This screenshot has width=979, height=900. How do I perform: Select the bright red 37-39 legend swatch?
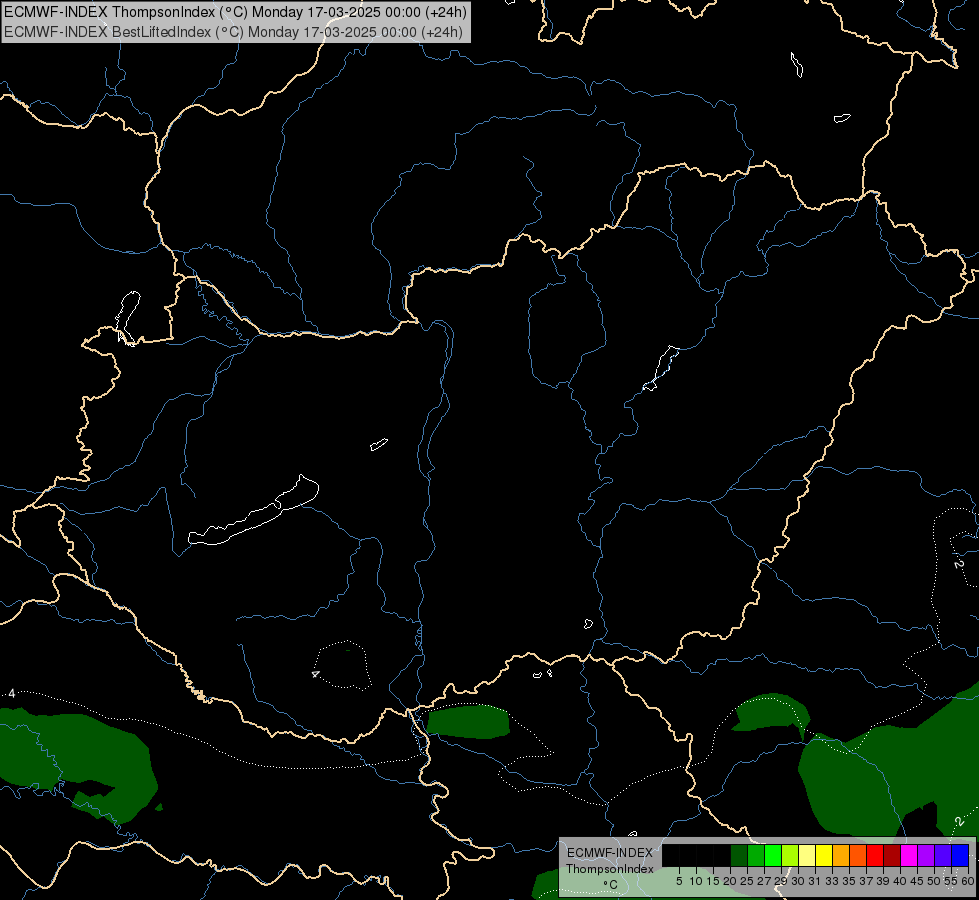[875, 855]
